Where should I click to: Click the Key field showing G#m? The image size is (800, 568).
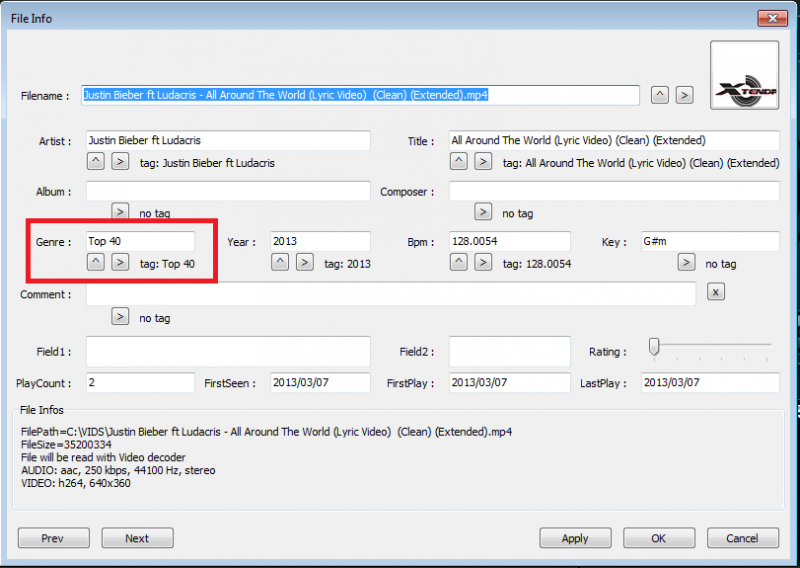click(710, 241)
